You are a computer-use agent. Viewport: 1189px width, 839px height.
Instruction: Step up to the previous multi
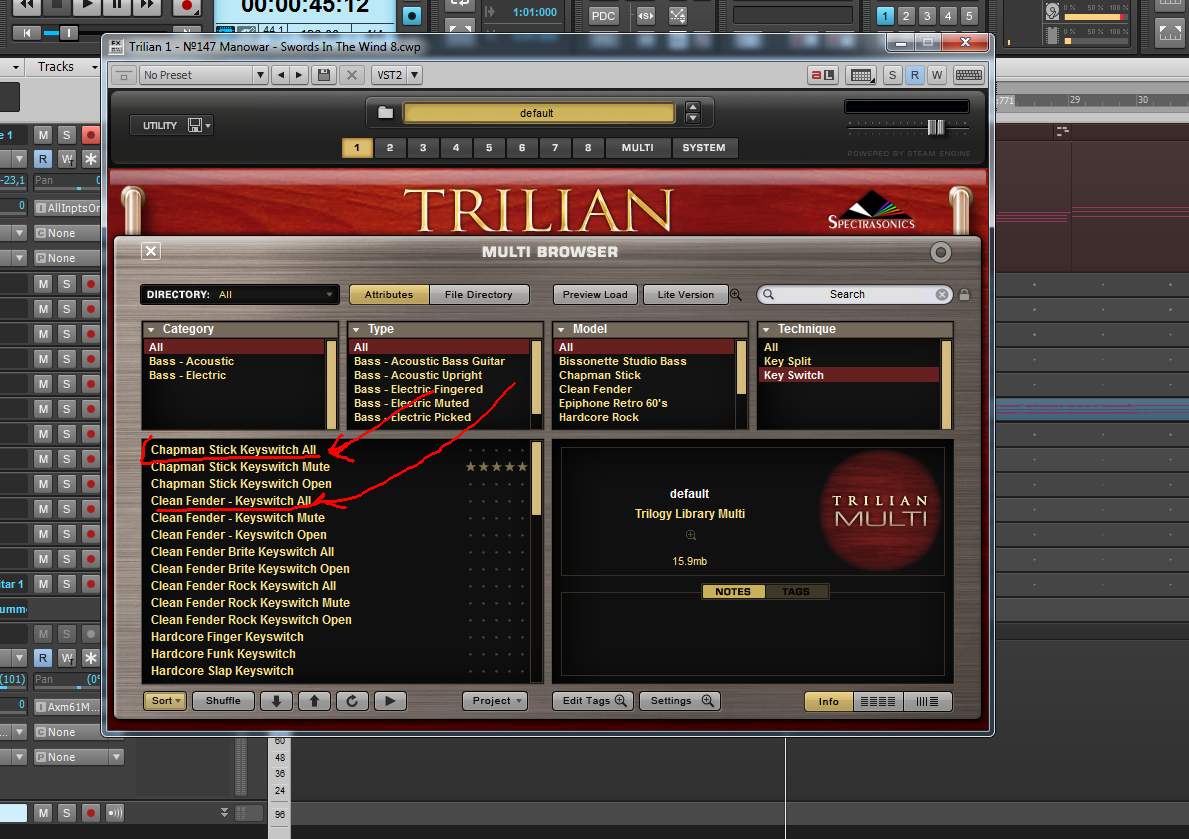click(x=314, y=701)
